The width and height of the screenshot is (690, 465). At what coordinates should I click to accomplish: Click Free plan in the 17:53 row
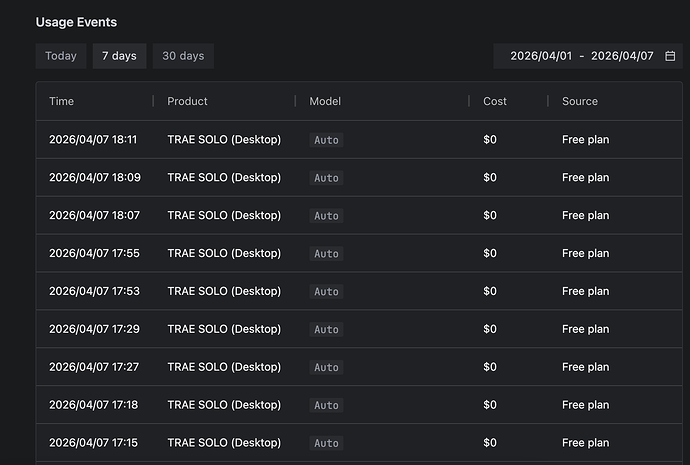point(586,291)
